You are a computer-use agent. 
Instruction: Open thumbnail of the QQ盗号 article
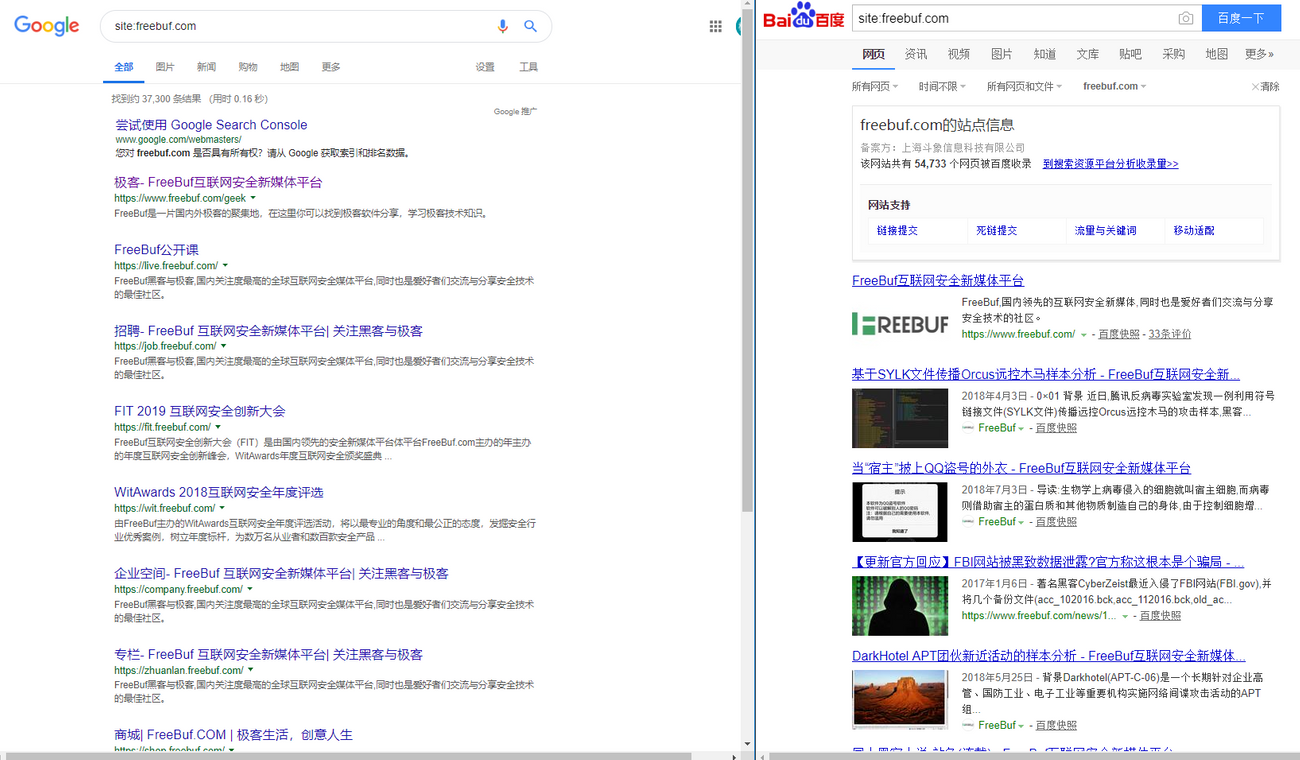click(x=900, y=512)
